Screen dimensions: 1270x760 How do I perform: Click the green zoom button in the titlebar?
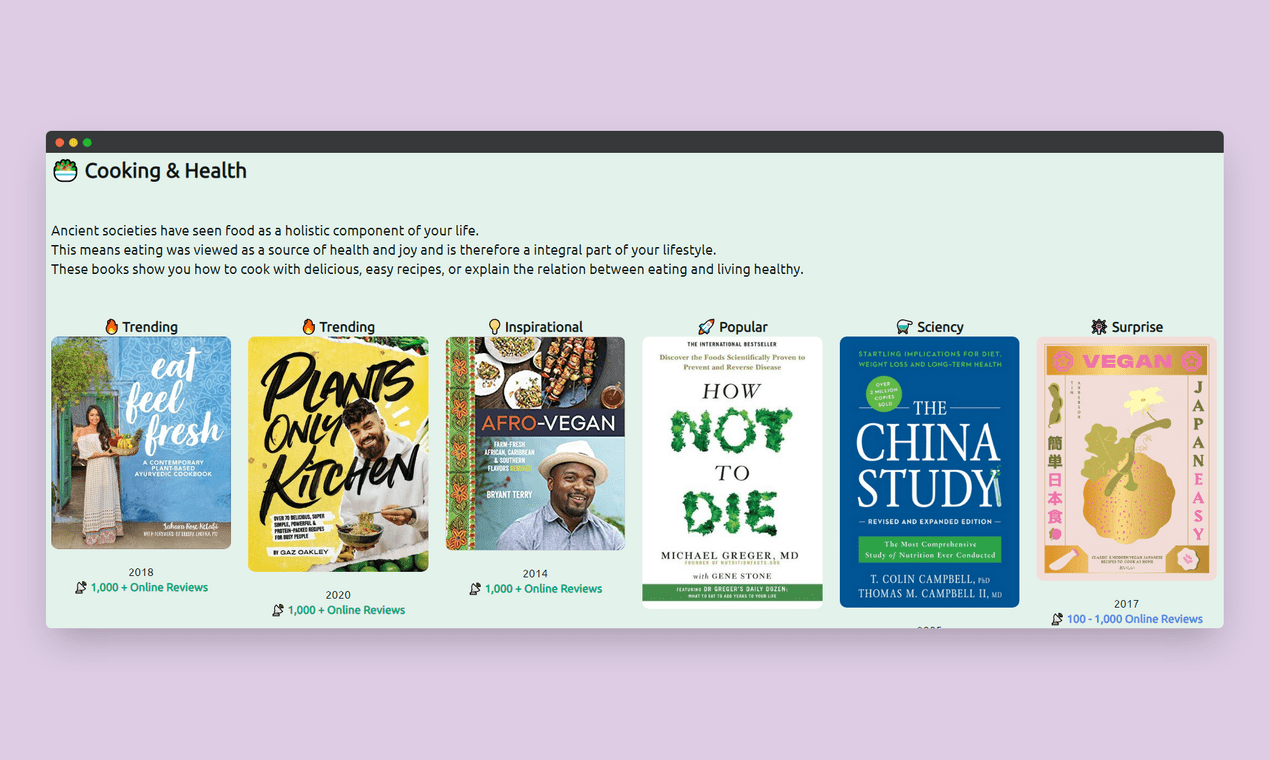tap(87, 142)
